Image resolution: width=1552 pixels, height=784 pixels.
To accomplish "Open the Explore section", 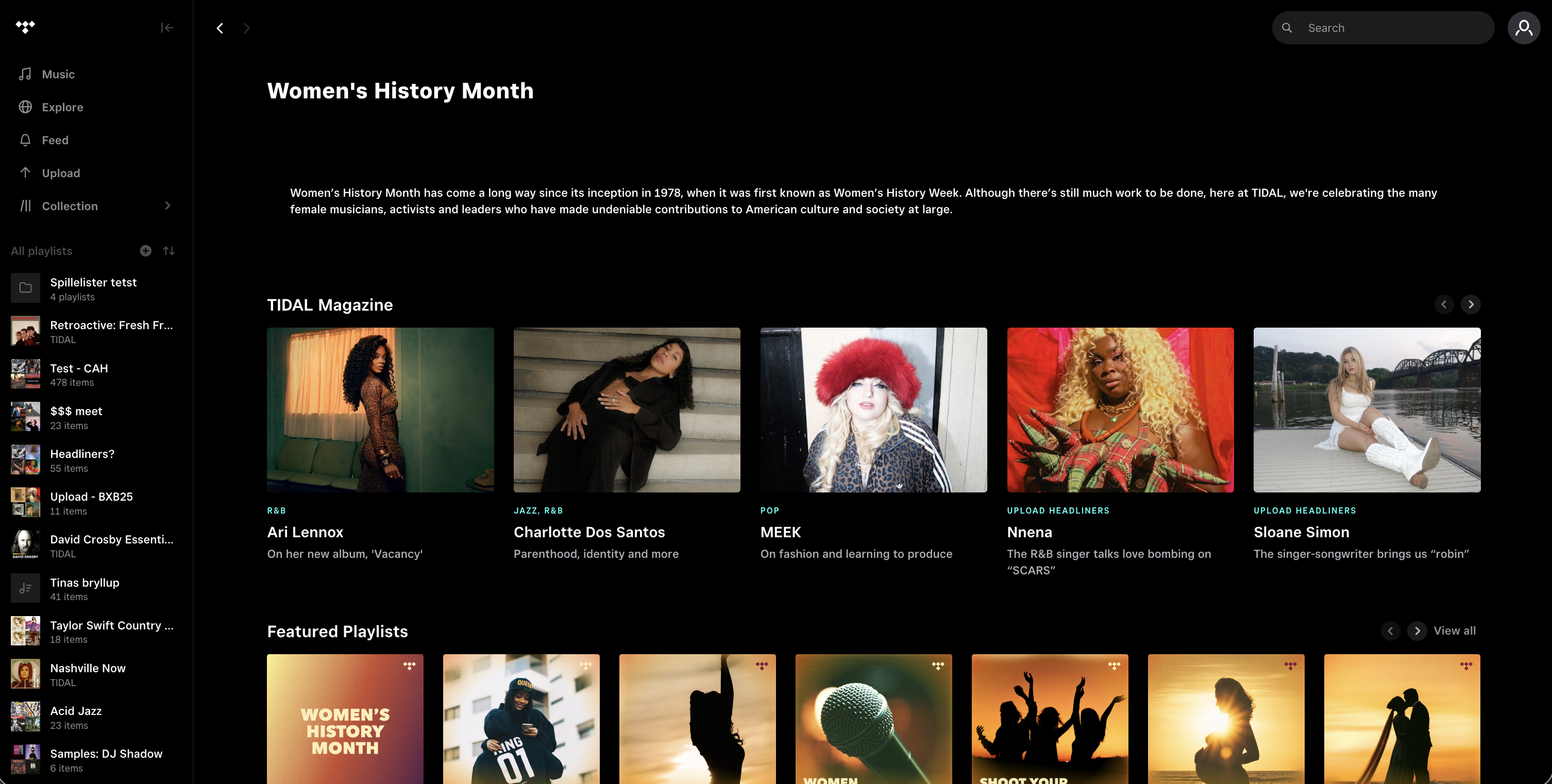I will 63,107.
